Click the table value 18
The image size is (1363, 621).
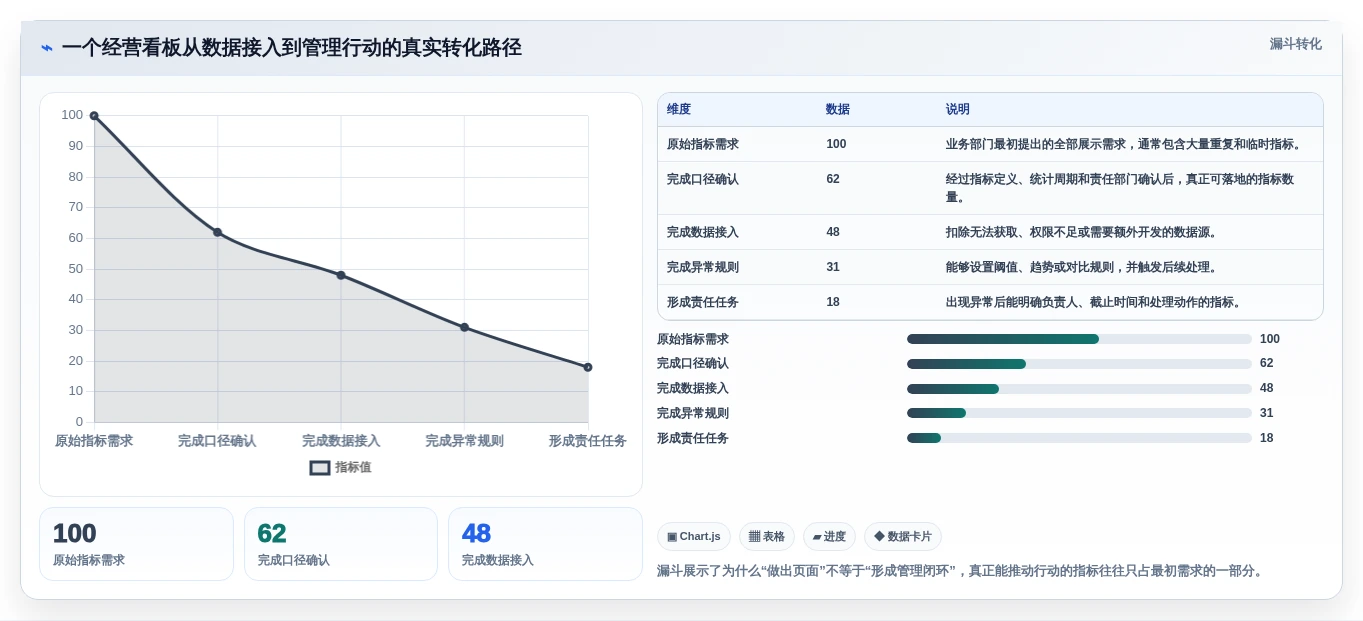(x=833, y=302)
